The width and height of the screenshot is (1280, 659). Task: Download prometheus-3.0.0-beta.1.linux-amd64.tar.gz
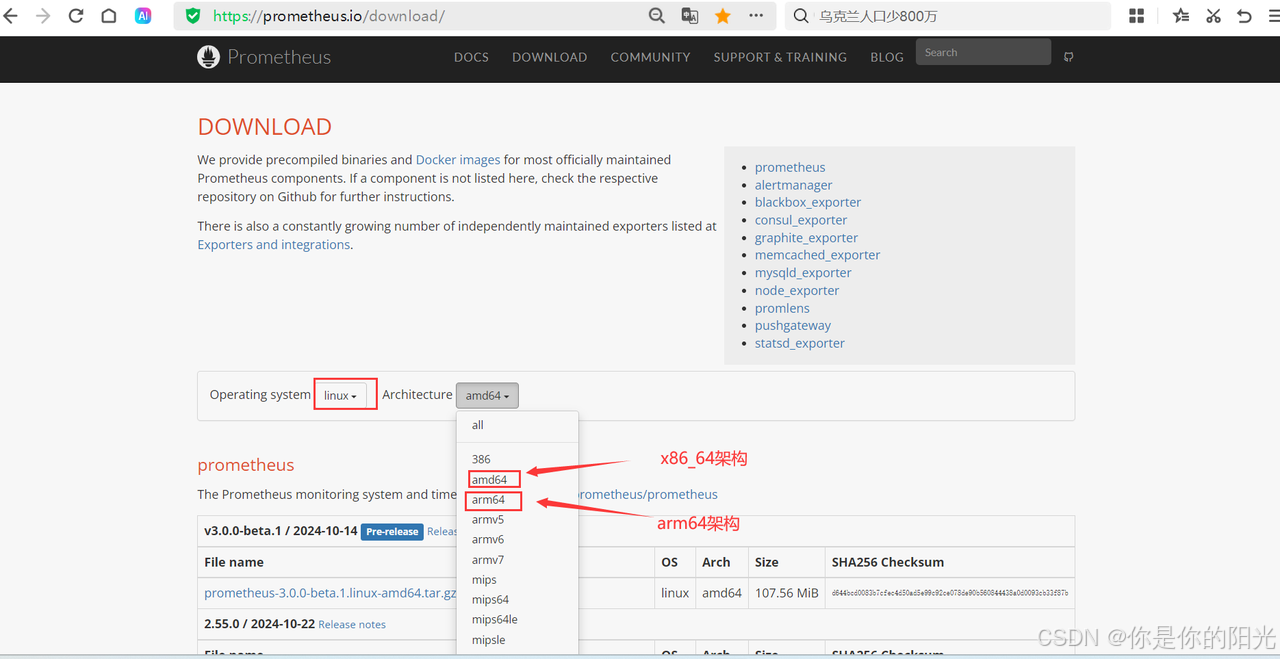coord(330,593)
